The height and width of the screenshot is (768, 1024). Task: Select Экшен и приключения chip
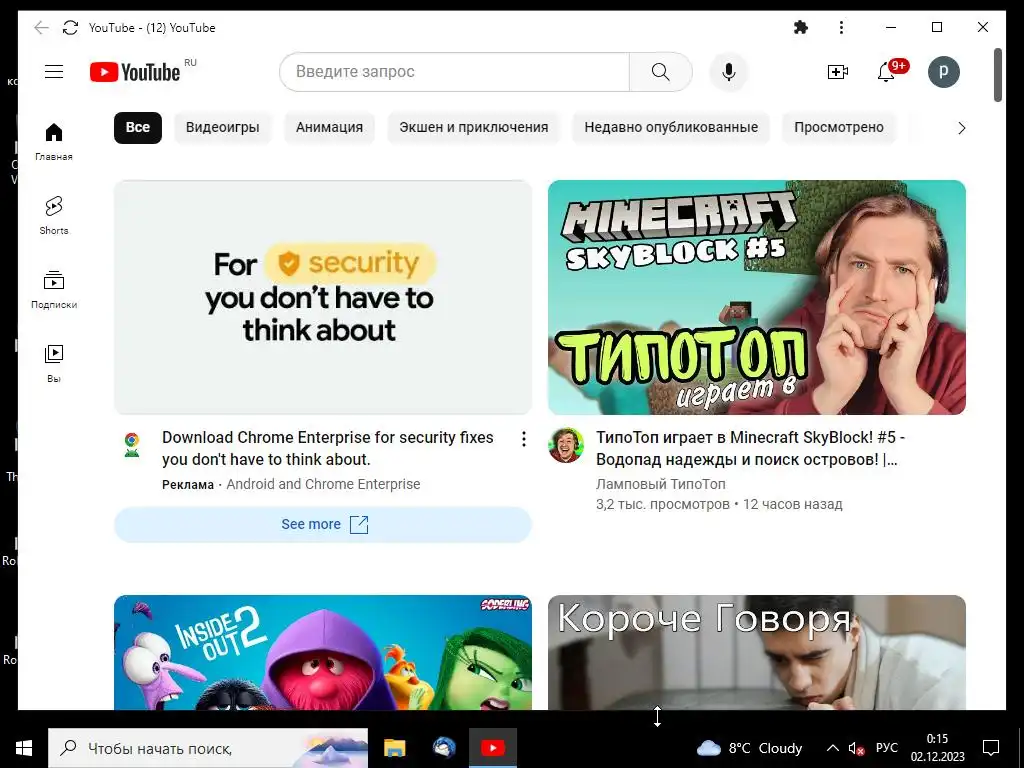click(473, 127)
